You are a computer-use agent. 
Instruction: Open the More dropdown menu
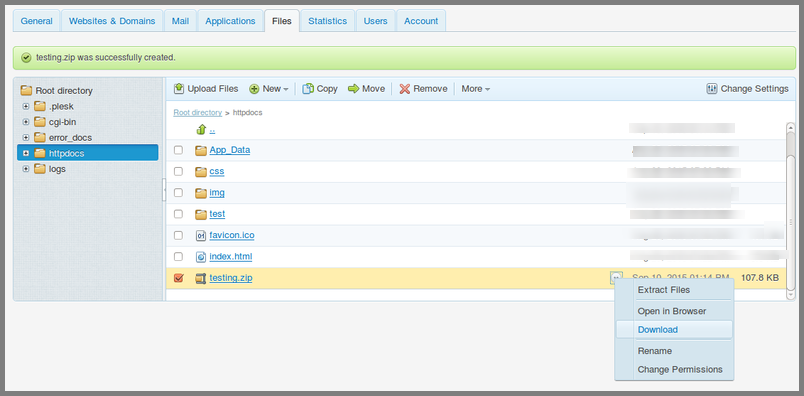pyautogui.click(x=475, y=89)
